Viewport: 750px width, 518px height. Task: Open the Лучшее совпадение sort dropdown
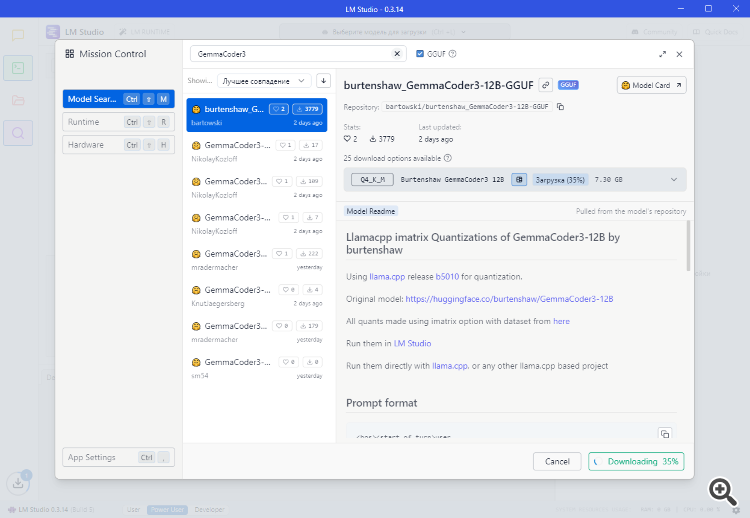pyautogui.click(x=264, y=81)
